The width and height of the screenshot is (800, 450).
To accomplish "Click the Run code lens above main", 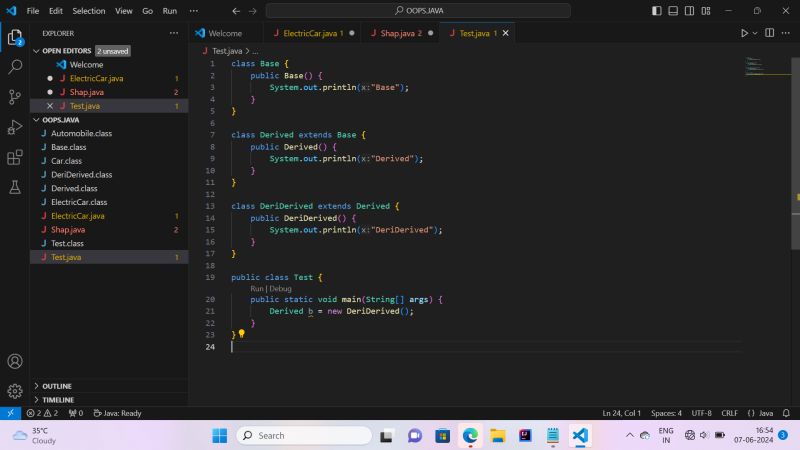I will [257, 289].
